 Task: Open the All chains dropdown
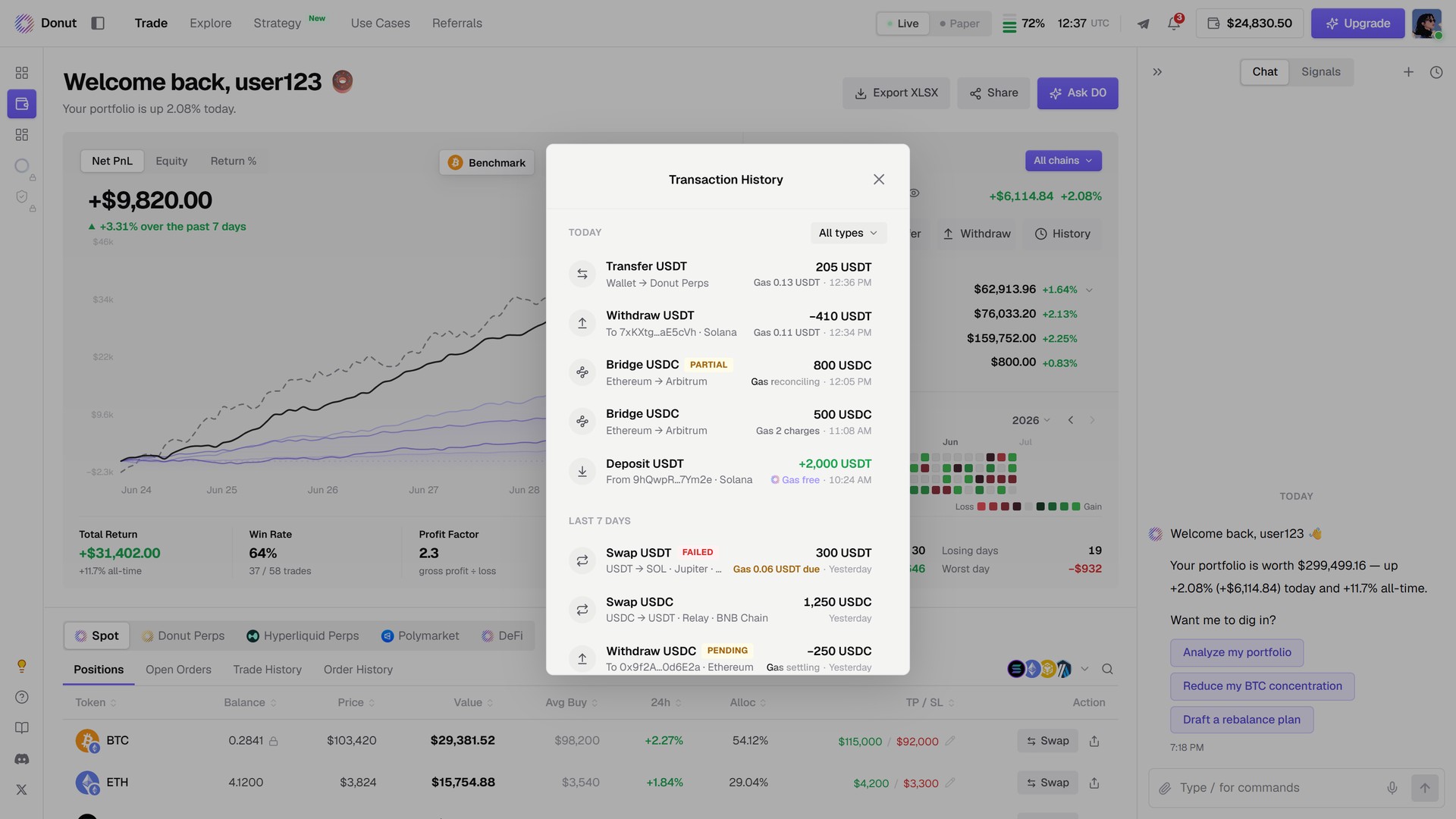(1063, 161)
